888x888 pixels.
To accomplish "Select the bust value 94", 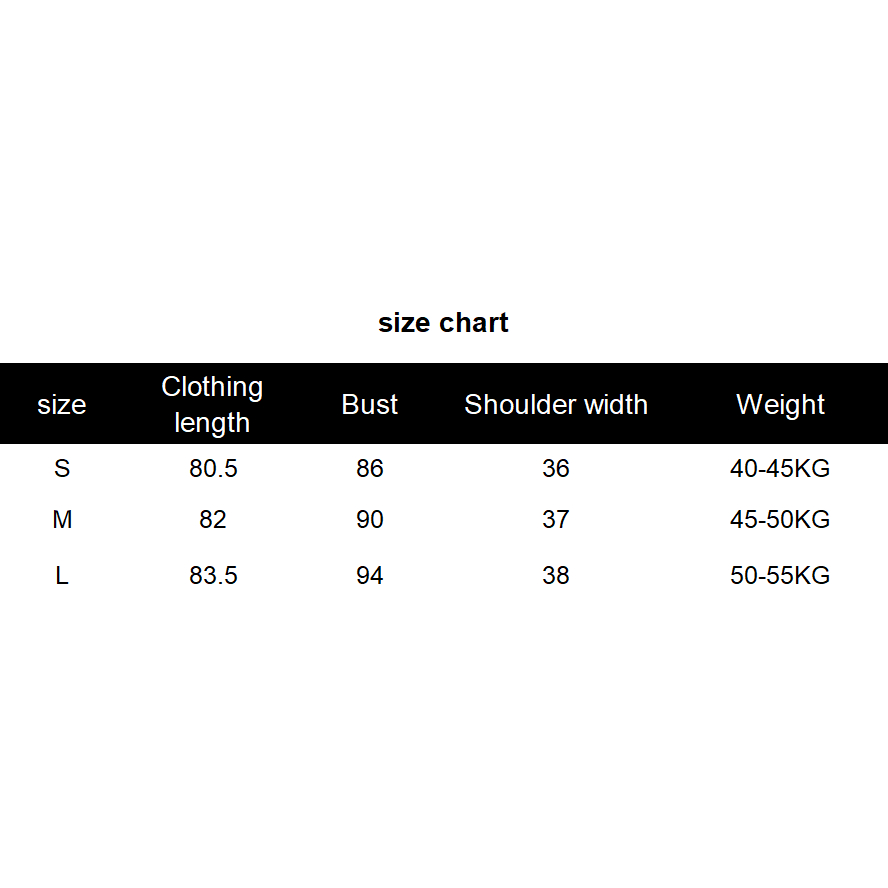I will point(370,576).
